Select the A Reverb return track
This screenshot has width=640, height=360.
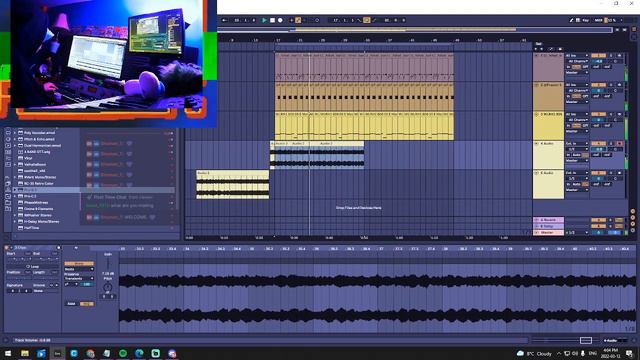tap(548, 220)
